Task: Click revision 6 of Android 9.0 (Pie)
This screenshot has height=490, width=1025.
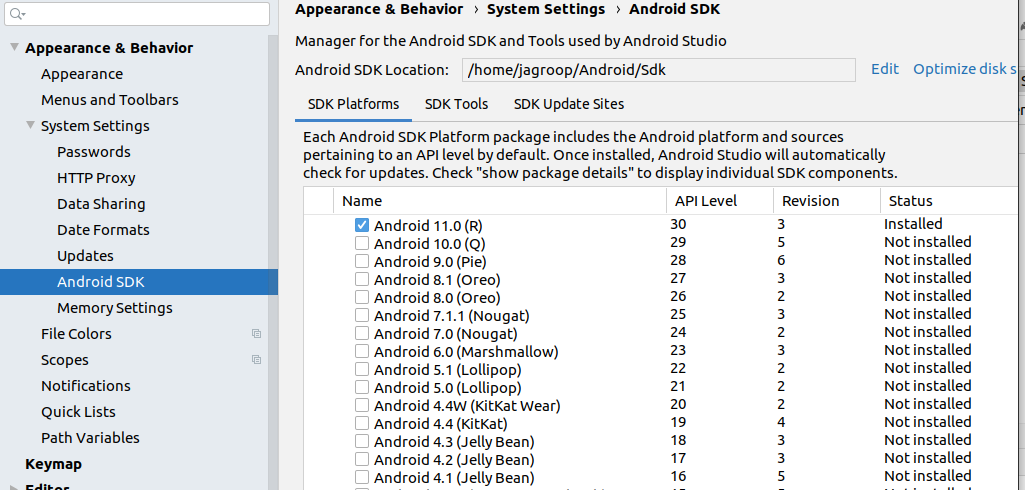Action: point(781,260)
